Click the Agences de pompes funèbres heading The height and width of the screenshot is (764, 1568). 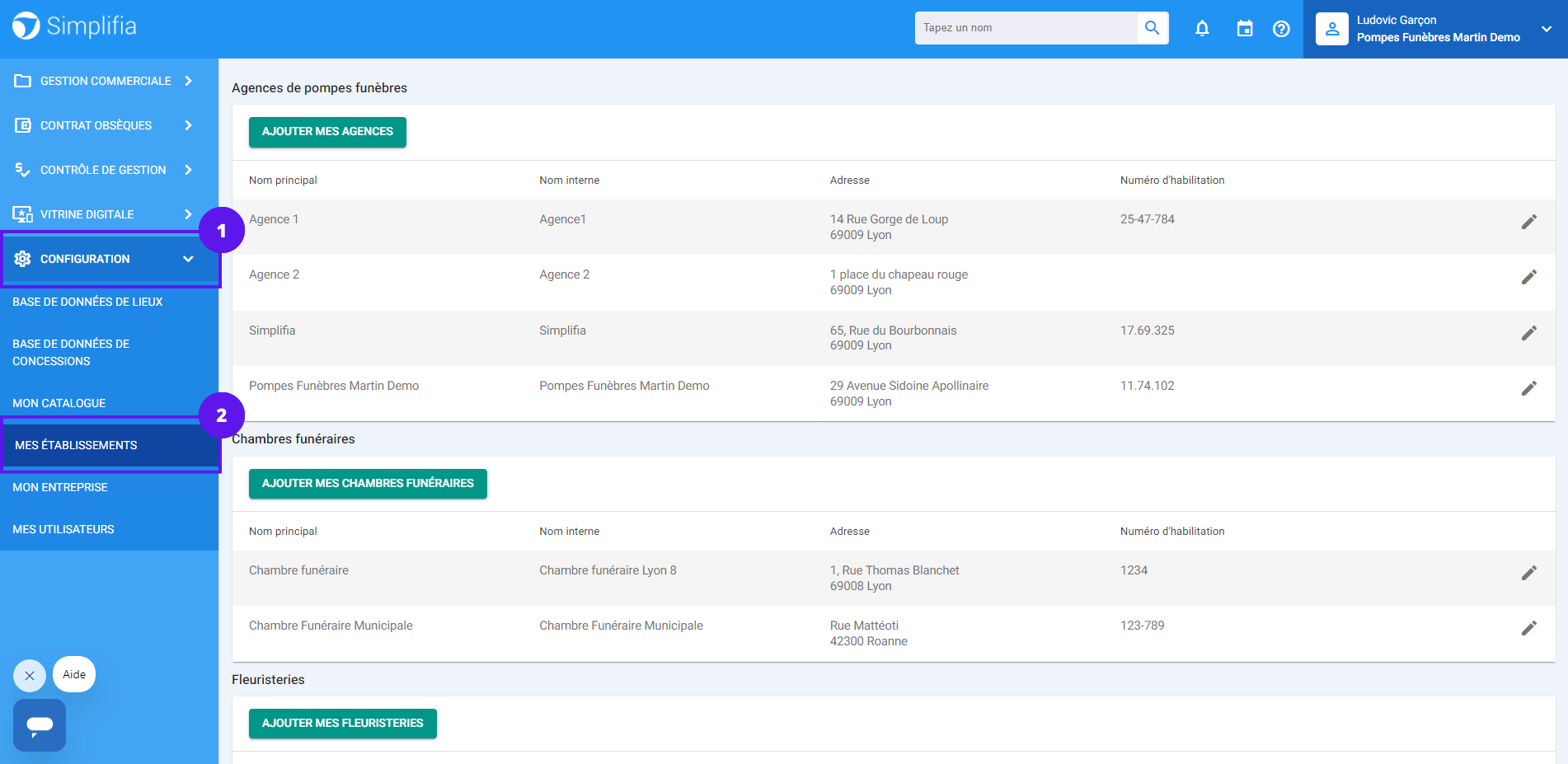pos(319,88)
